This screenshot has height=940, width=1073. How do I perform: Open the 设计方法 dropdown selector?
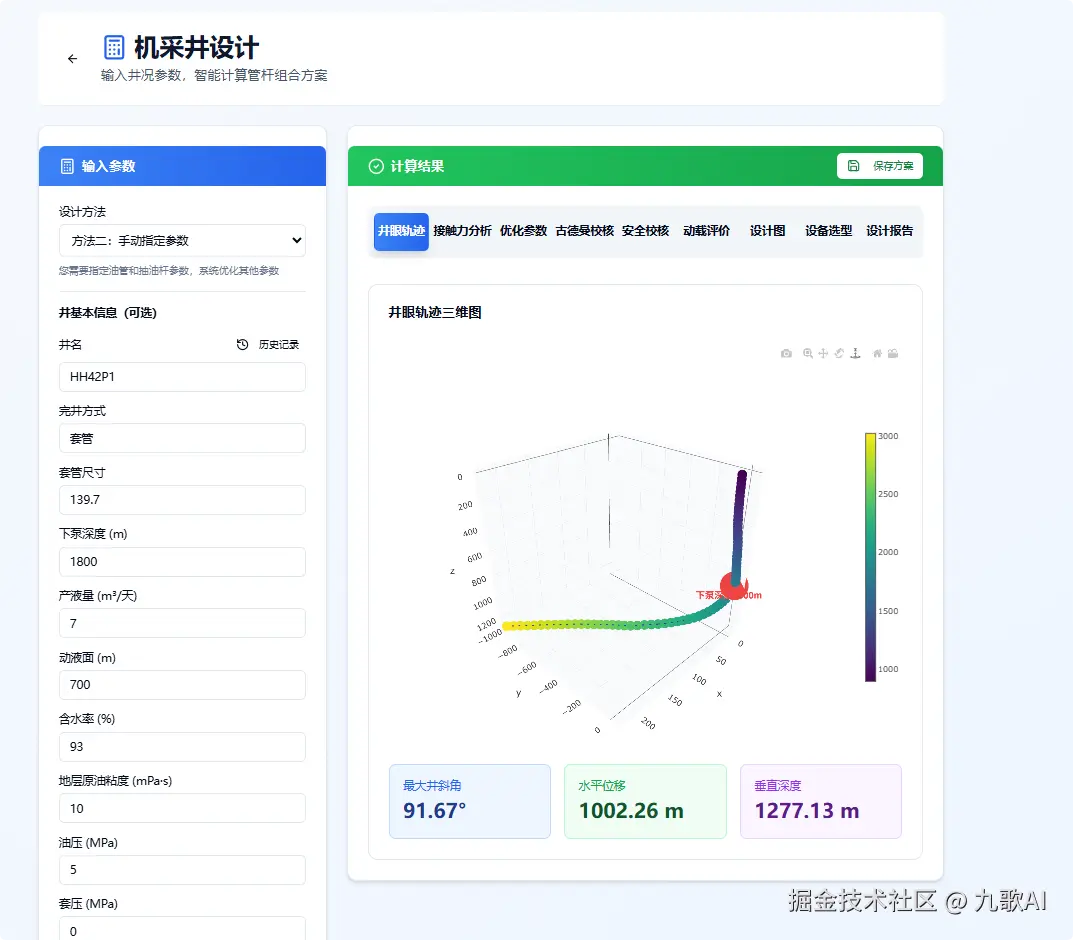tap(182, 241)
